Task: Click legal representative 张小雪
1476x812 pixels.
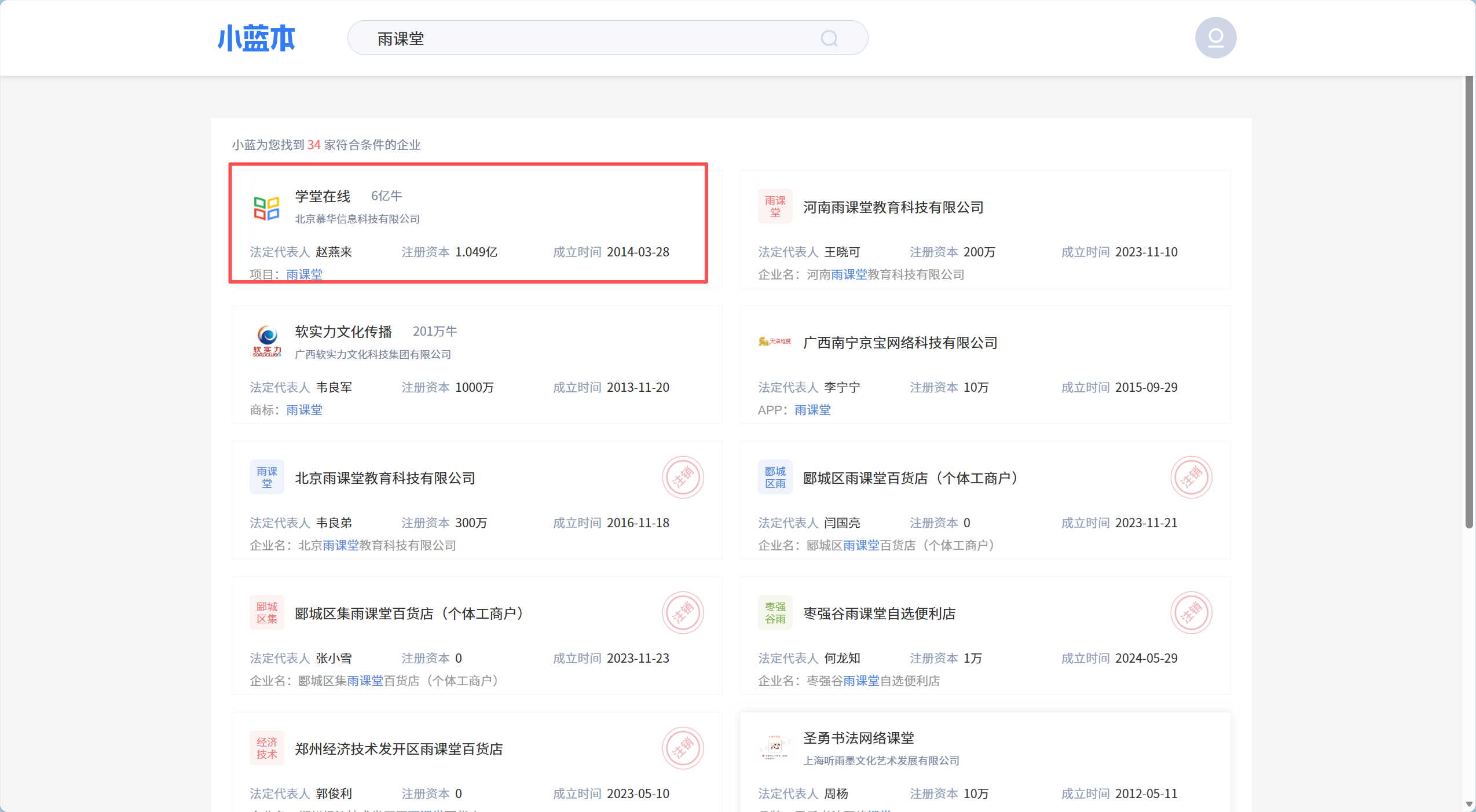Action: pyautogui.click(x=334, y=658)
